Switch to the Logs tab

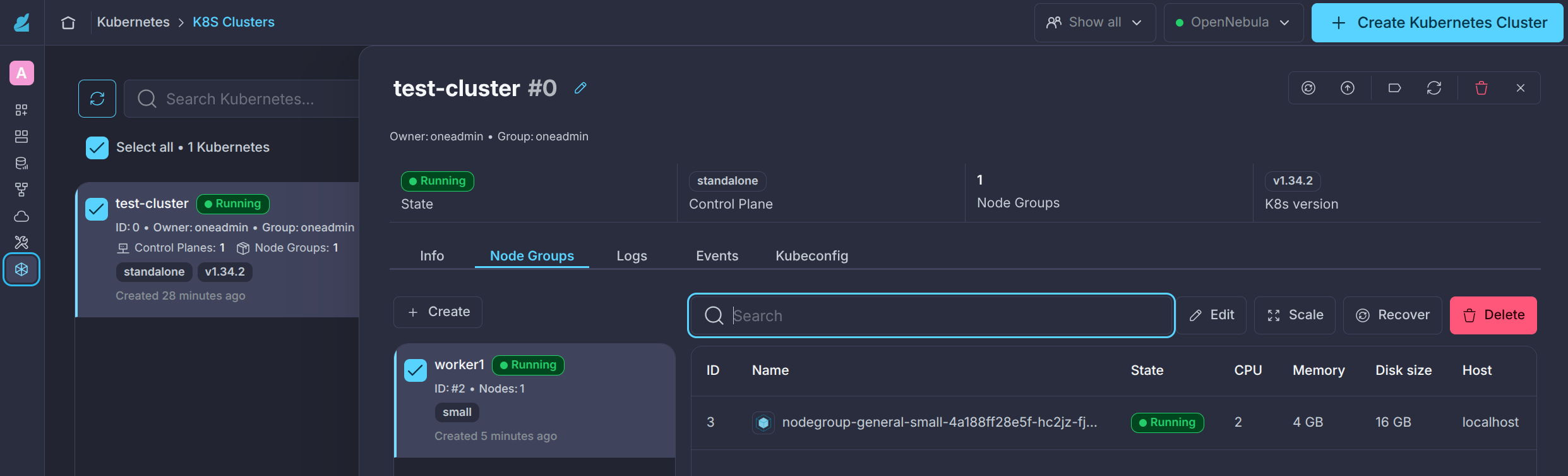(631, 256)
